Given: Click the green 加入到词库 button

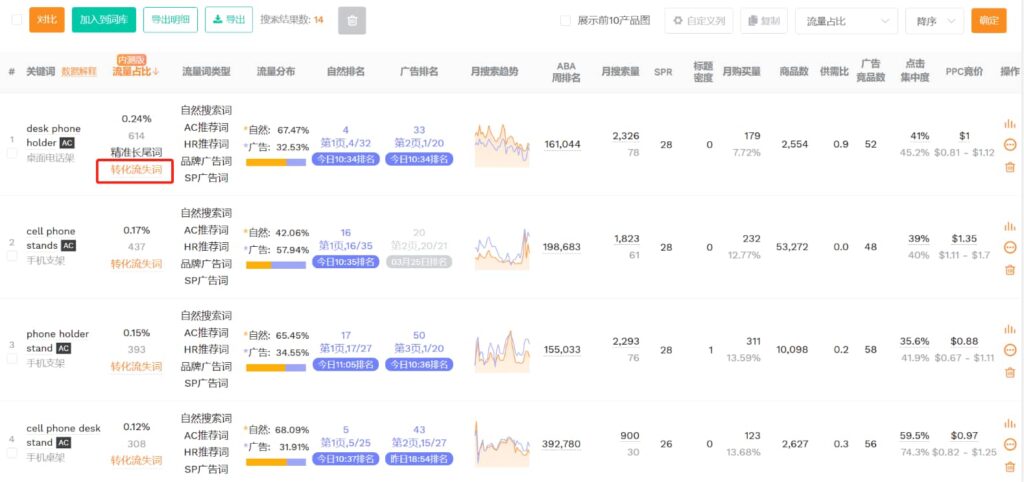Looking at the screenshot, I should click(x=104, y=20).
